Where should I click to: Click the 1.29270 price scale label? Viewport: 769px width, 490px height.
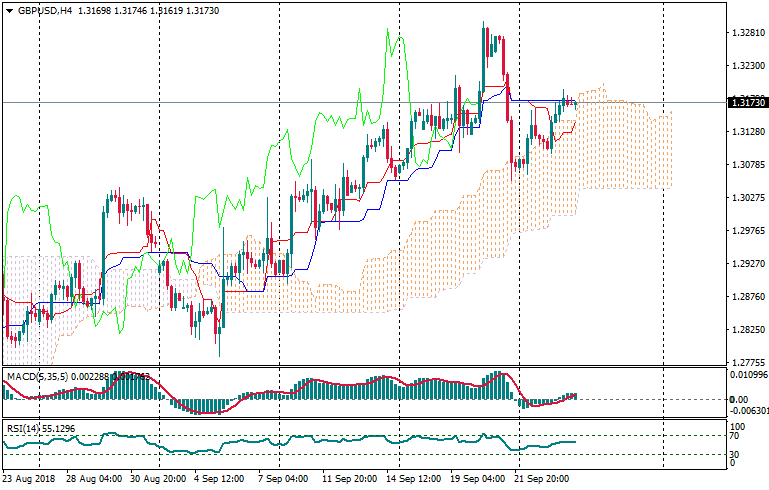coord(746,264)
